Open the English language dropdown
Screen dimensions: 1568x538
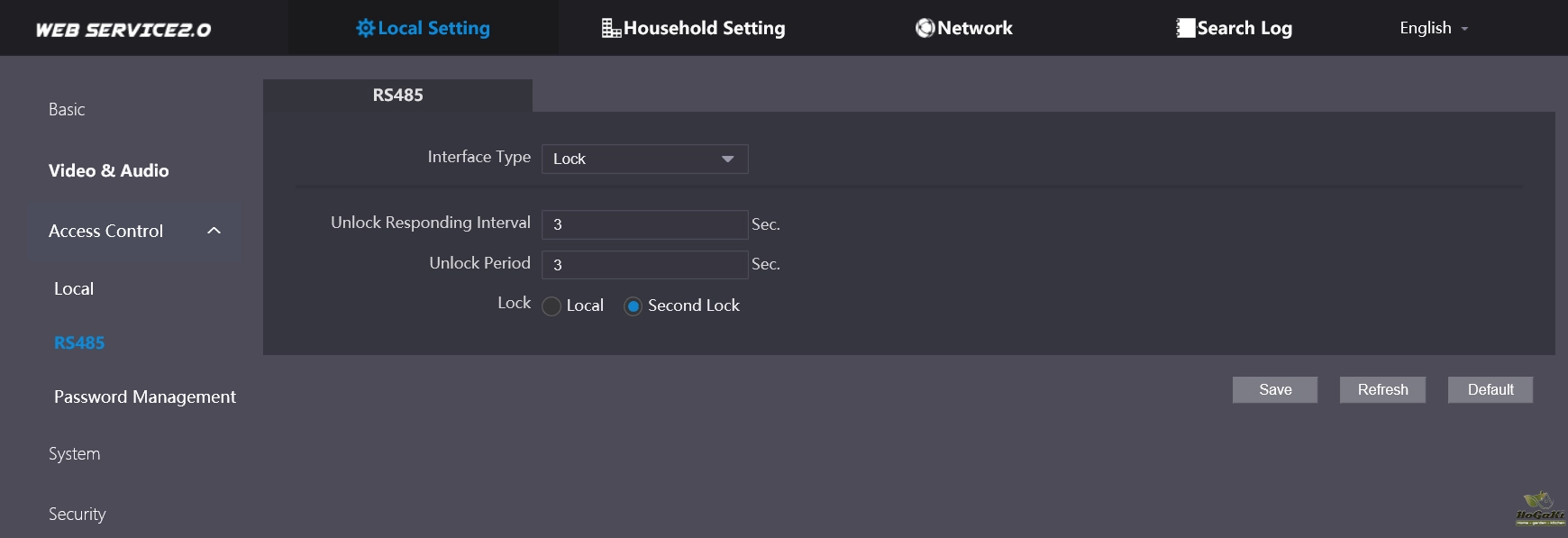pos(1433,28)
